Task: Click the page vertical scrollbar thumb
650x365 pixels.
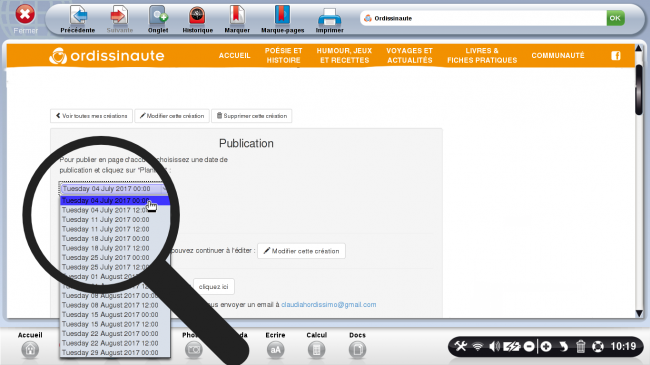Action: [x=639, y=89]
